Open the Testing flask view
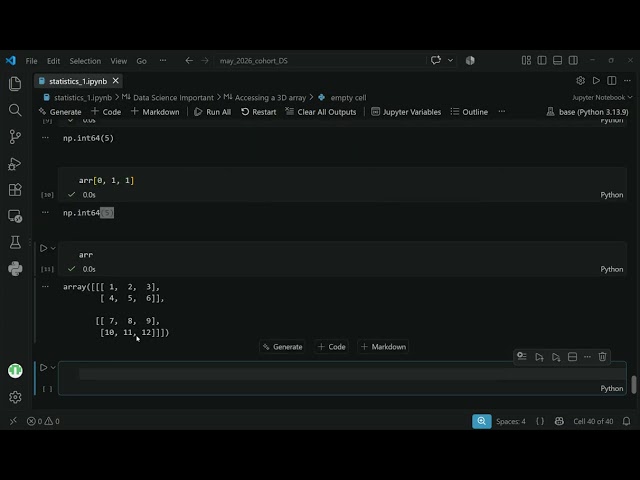Viewport: 640px width, 480px height. click(x=15, y=242)
